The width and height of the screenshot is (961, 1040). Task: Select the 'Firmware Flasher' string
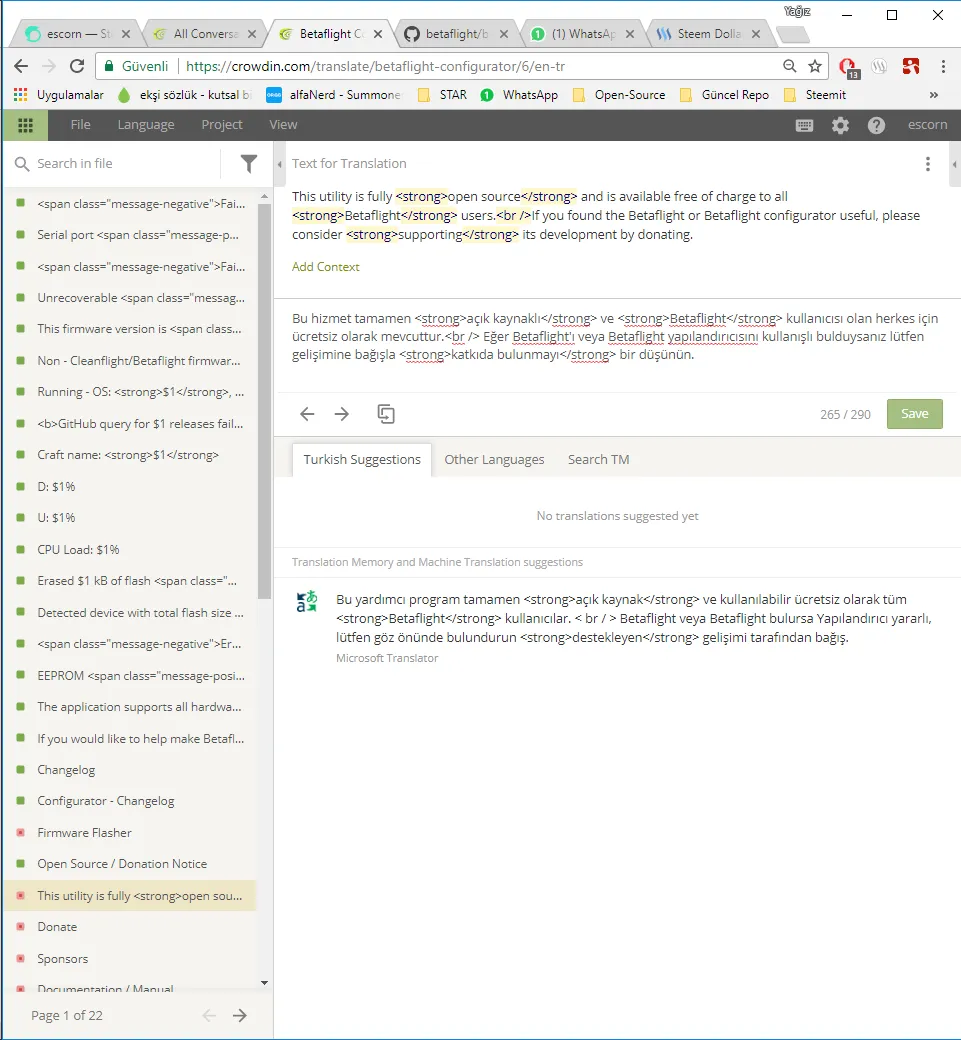(x=131, y=832)
